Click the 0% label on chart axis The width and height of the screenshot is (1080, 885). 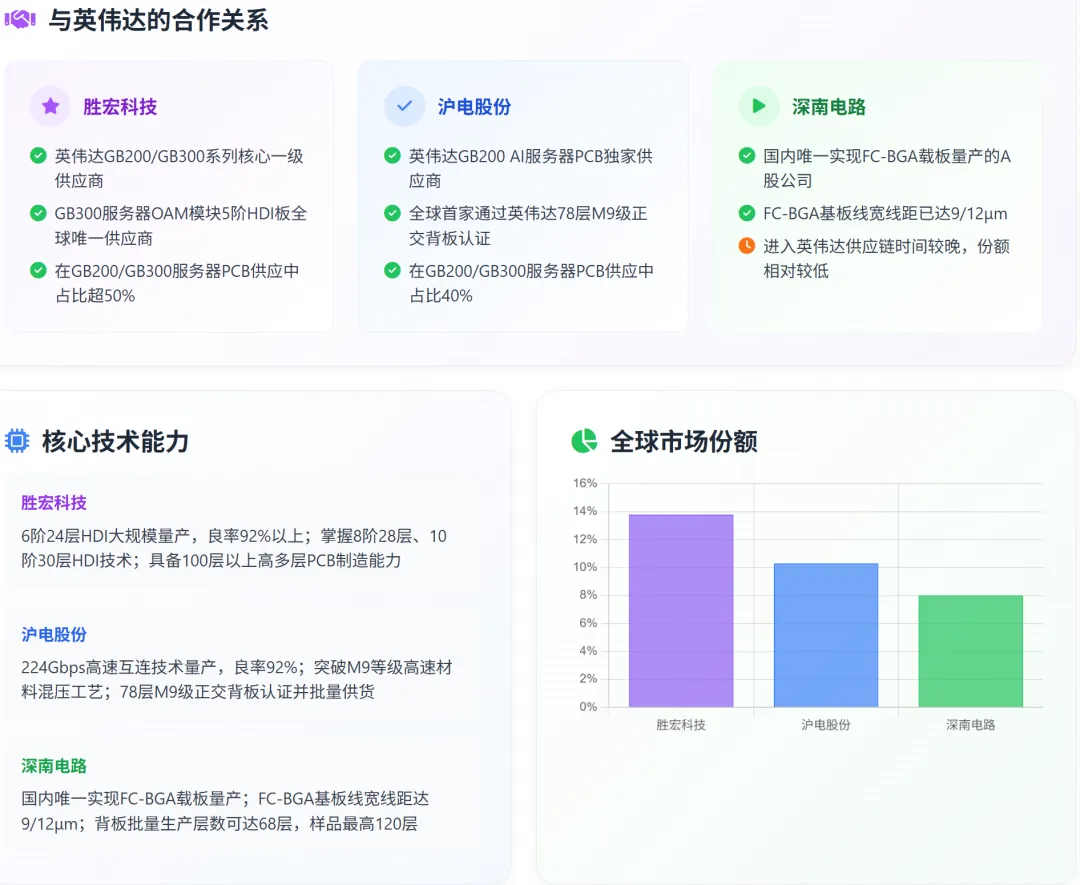[588, 707]
